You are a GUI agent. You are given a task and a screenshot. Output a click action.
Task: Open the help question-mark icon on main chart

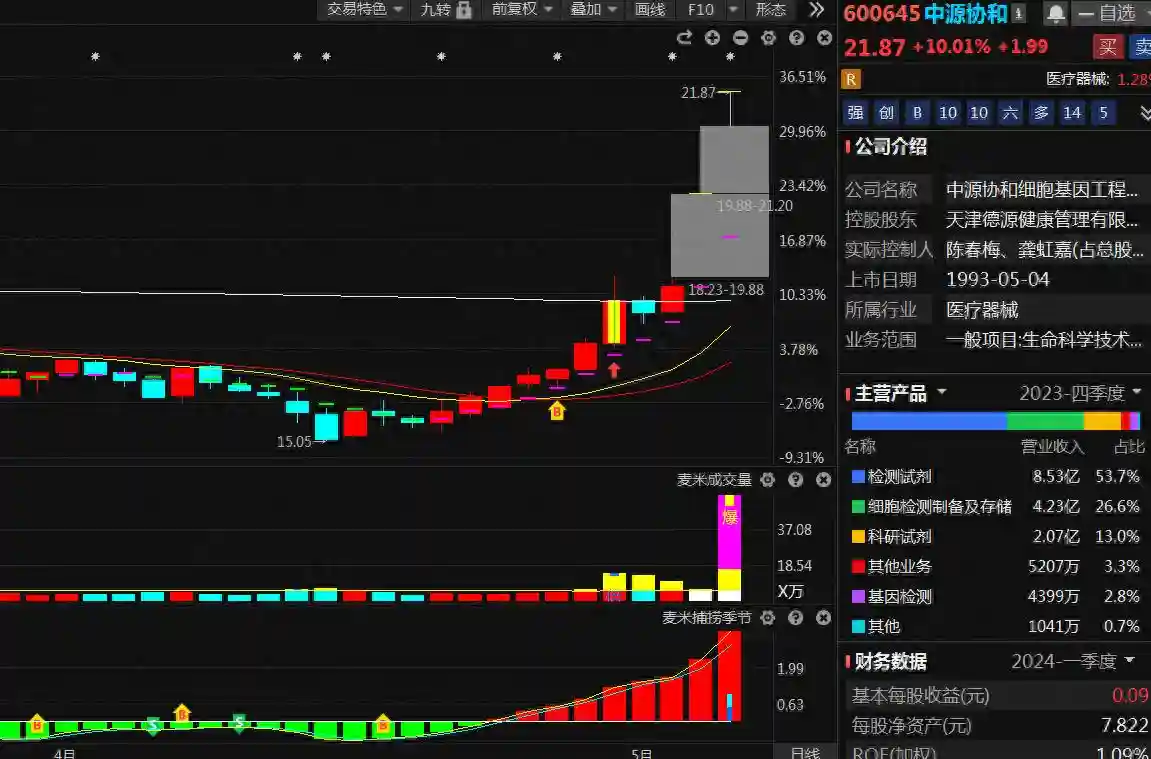[x=796, y=38]
